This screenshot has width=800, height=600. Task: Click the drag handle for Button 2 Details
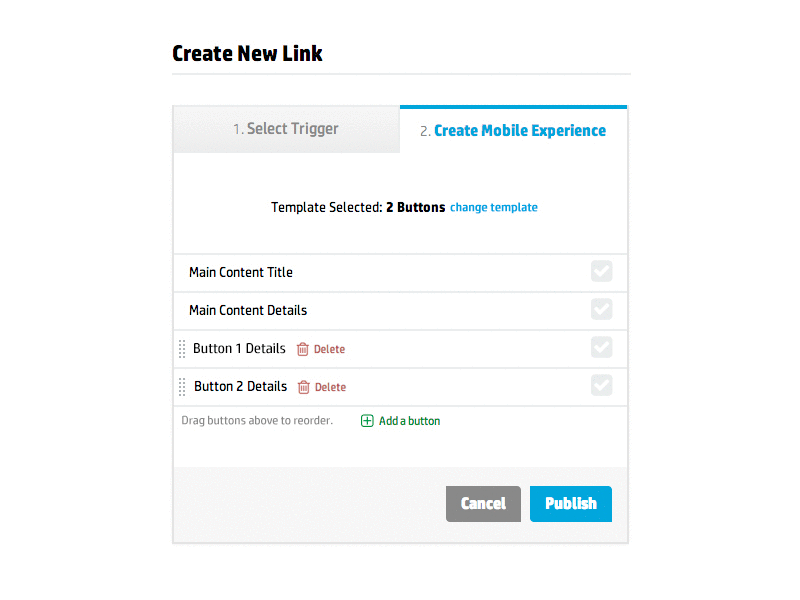[x=182, y=387]
